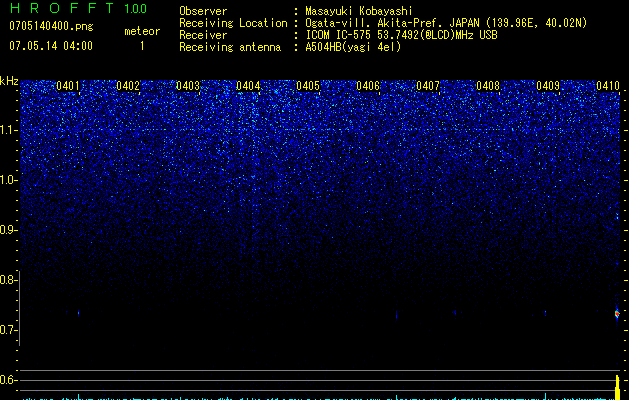
Task: Click the date stamp 07.05.14 04:00
Action: pyautogui.click(x=51, y=46)
